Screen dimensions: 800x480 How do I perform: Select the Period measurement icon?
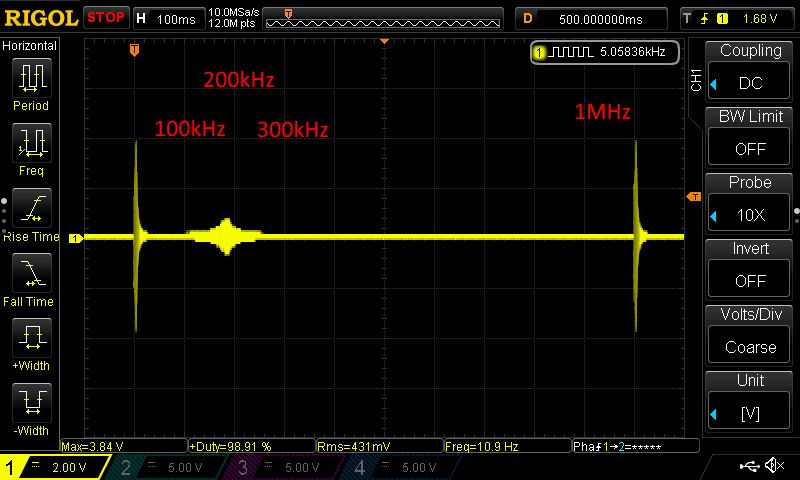point(32,78)
